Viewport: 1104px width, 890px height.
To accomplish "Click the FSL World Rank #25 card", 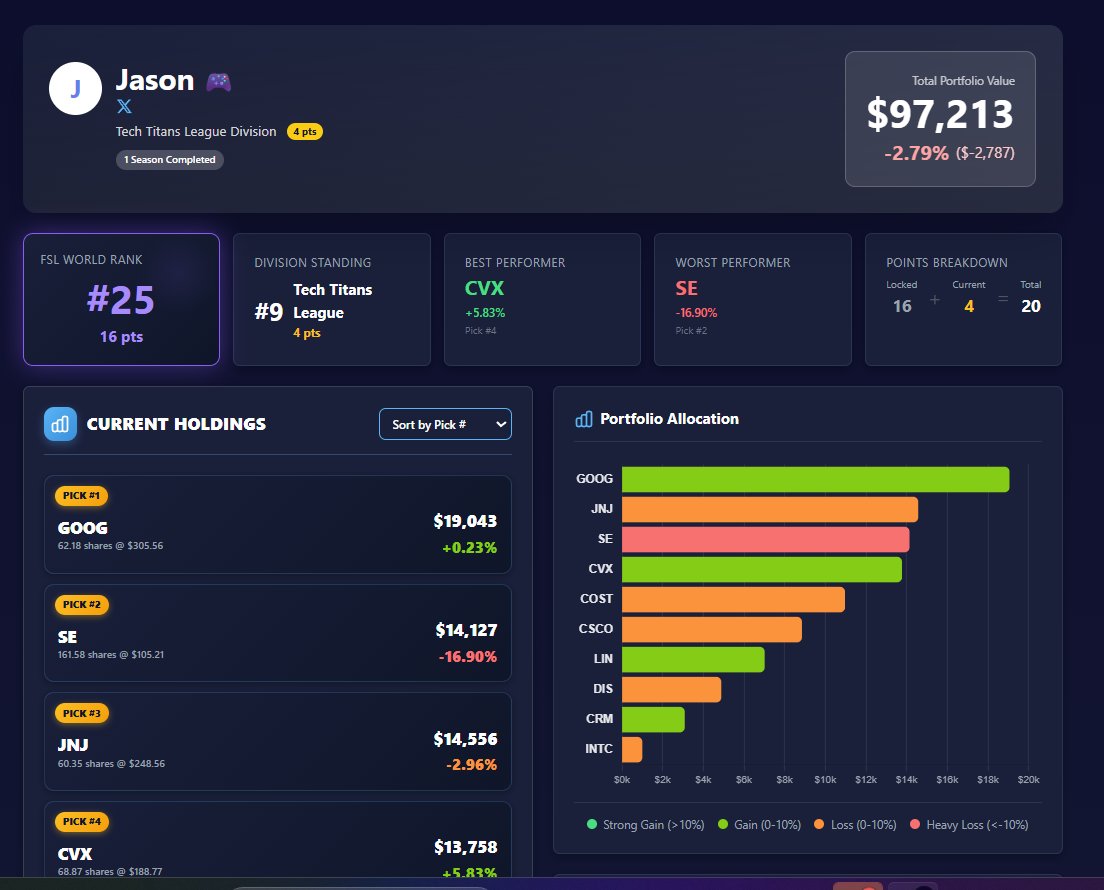I will [x=121, y=299].
